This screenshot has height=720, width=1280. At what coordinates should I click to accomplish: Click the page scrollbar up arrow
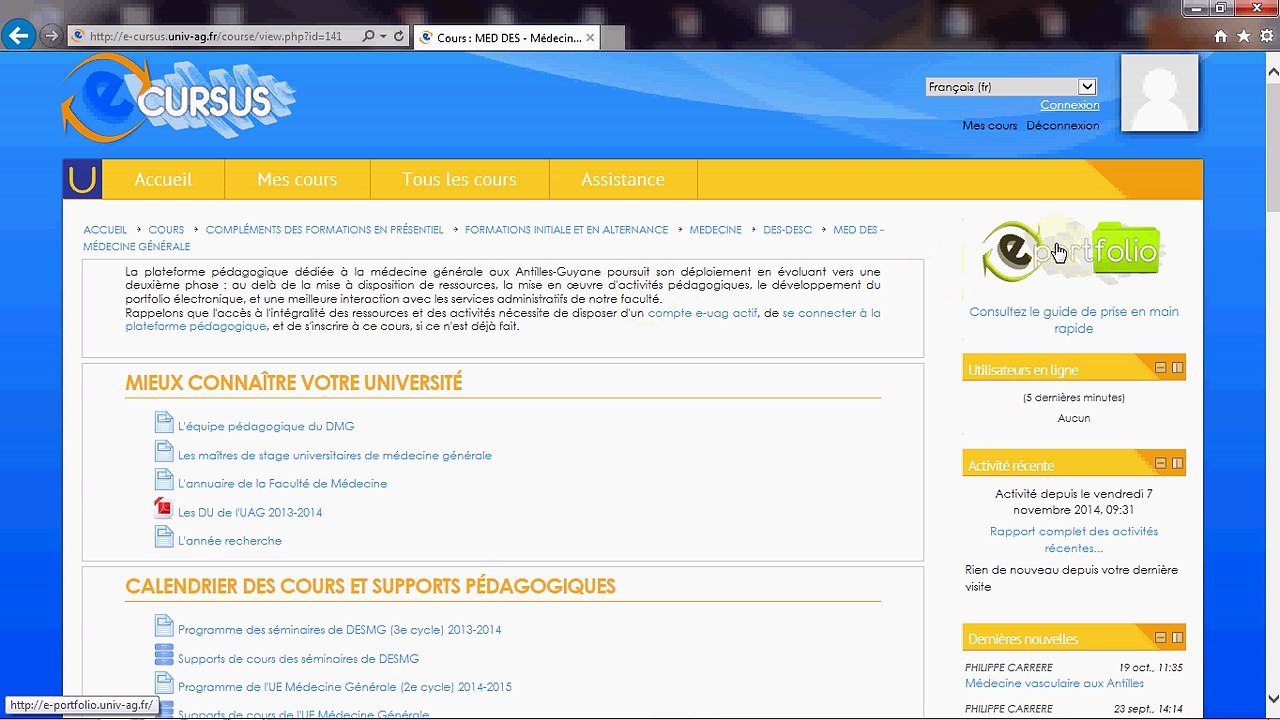[x=1272, y=72]
